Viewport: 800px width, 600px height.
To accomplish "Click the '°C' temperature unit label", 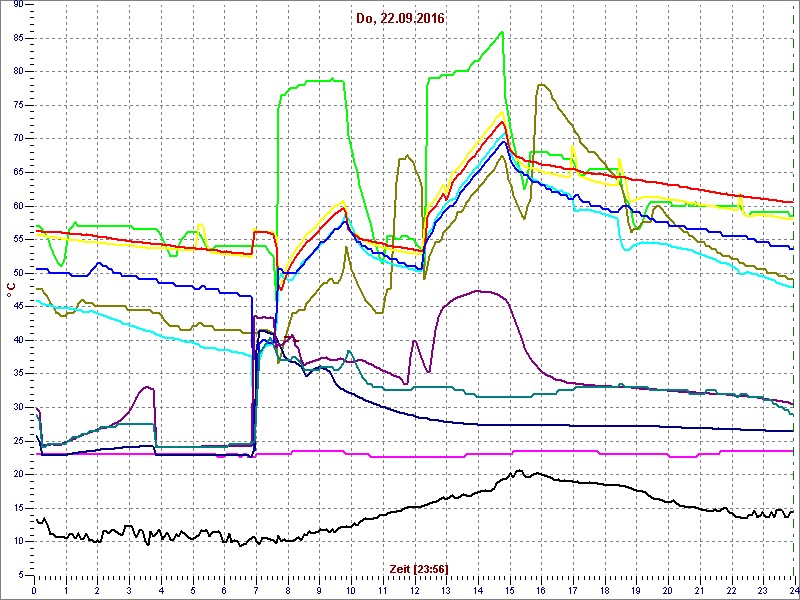I will (10, 290).
